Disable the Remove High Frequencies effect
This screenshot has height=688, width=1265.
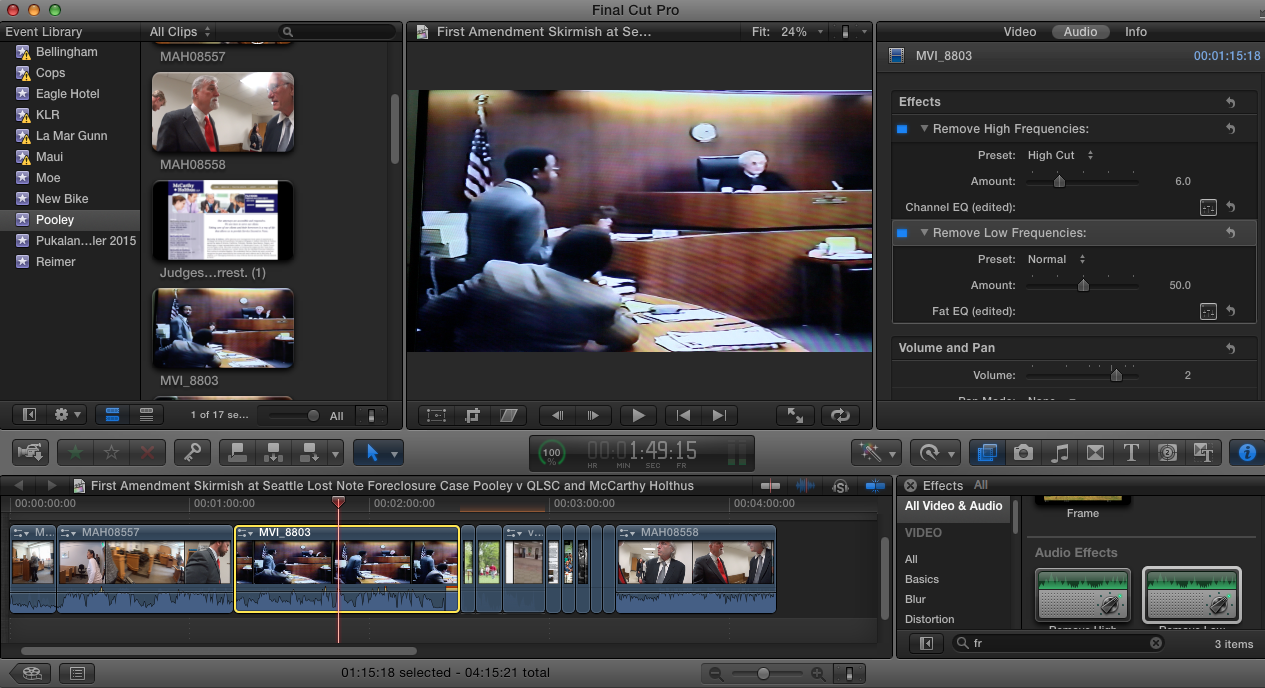tap(902, 129)
